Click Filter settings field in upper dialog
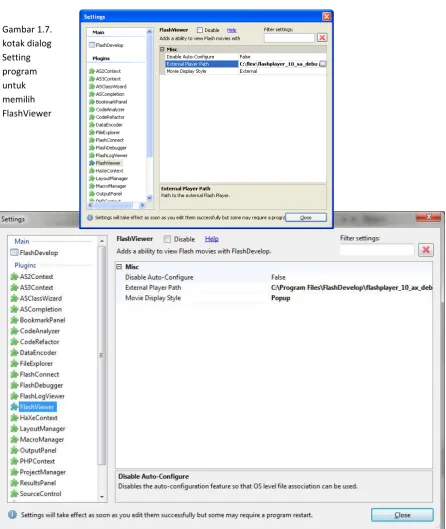 (x=289, y=37)
